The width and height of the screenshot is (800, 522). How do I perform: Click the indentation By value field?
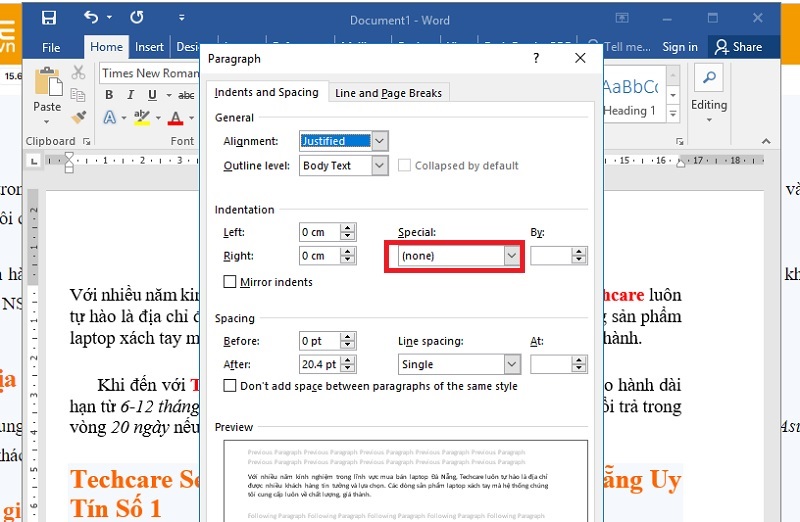point(550,256)
